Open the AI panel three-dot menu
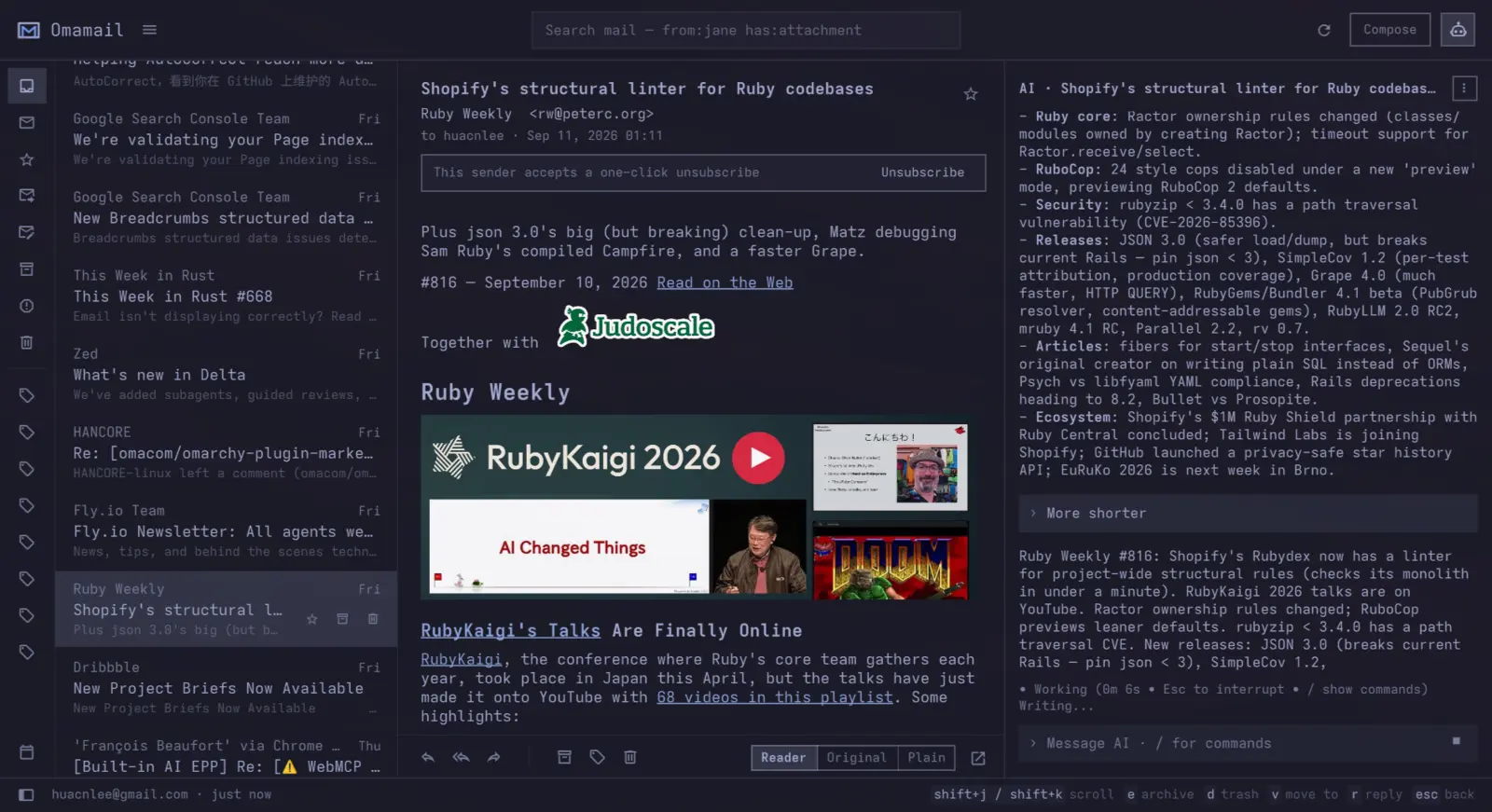Screen dimensions: 1492x812 [1464, 89]
